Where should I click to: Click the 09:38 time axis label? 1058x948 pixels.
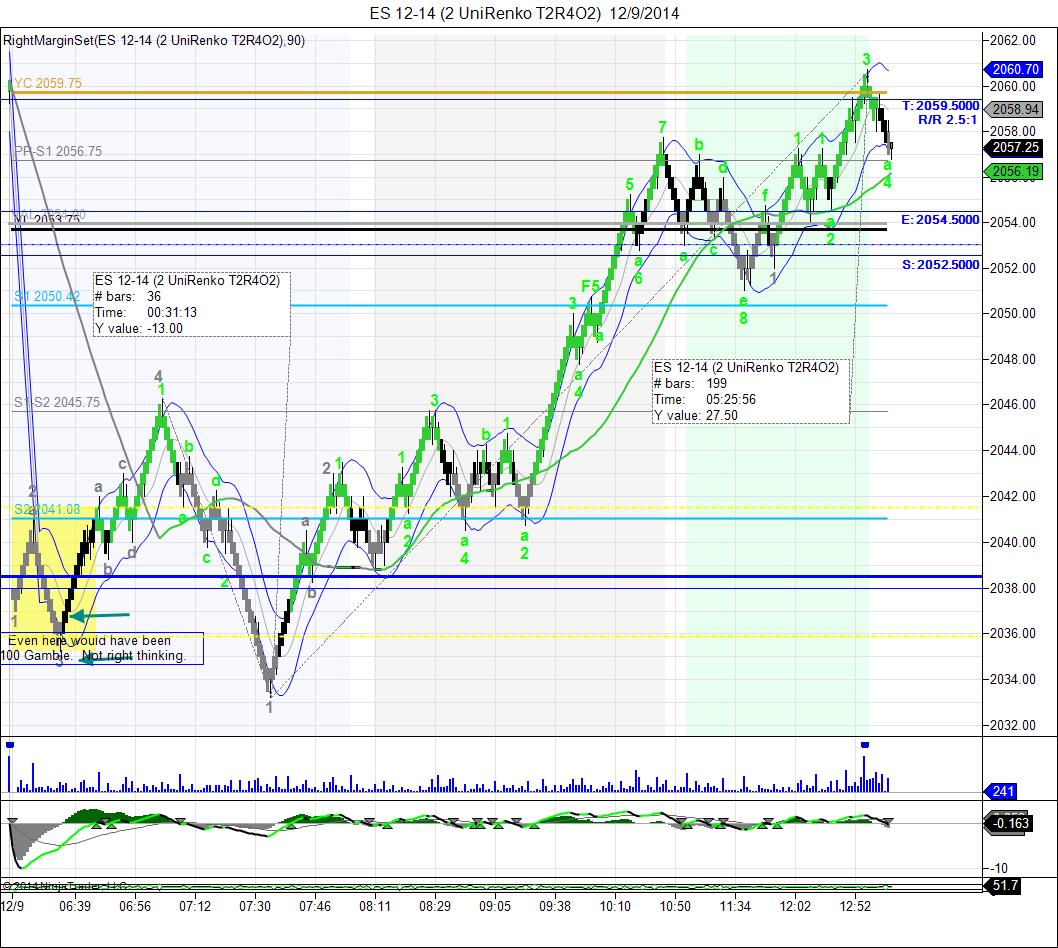(x=555, y=906)
